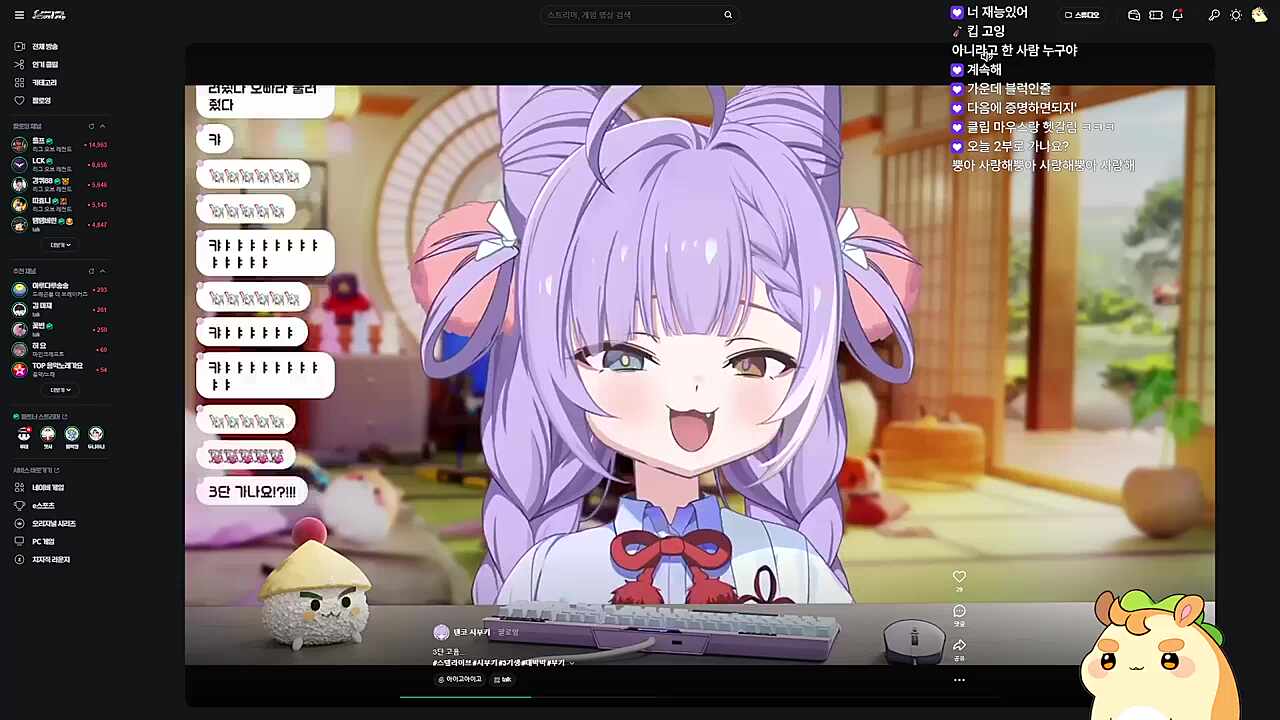This screenshot has width=1280, height=720.
Task: Click the 아이고아이고 tag chip under the clip
Action: (x=460, y=680)
